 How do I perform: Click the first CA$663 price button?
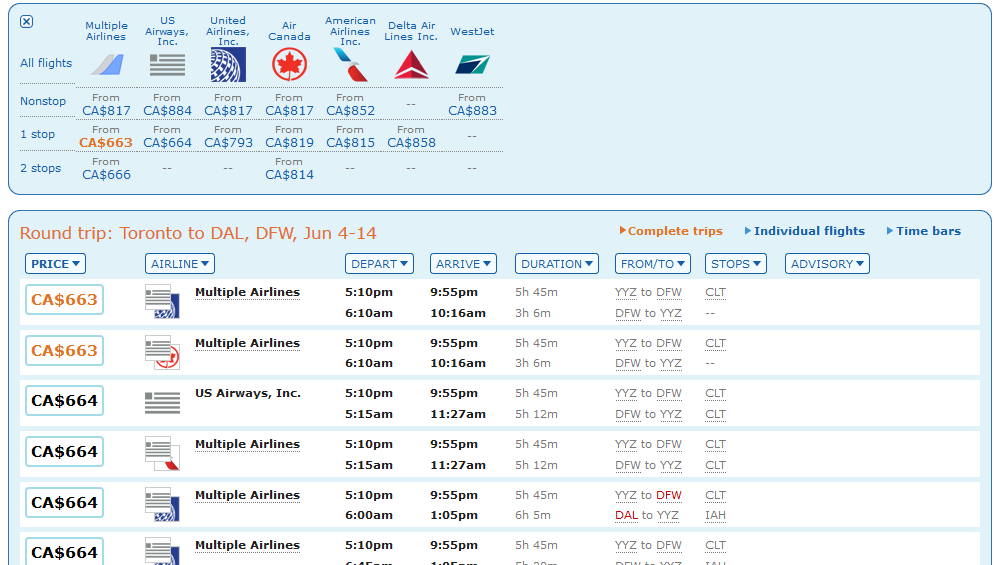click(x=64, y=299)
